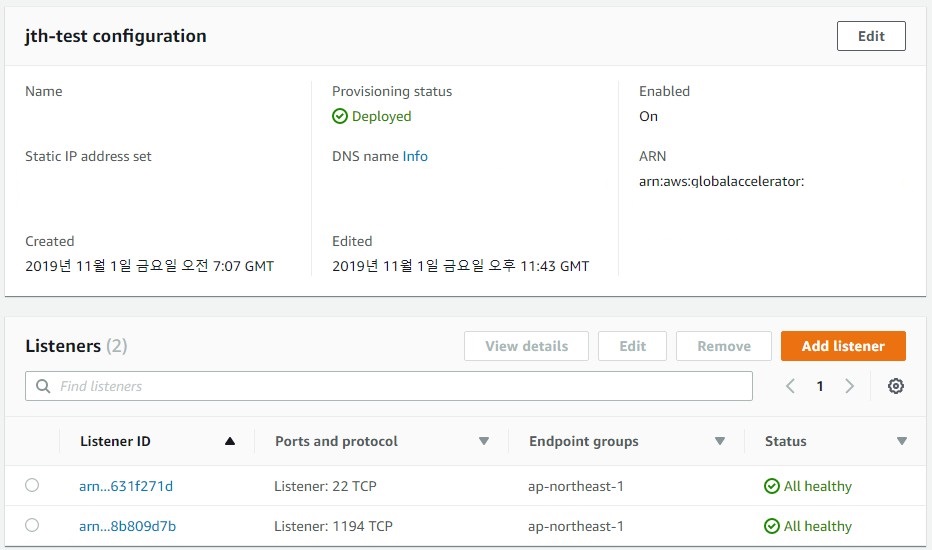The width and height of the screenshot is (932, 550).
Task: Click page number 1 in pagination
Action: (820, 386)
